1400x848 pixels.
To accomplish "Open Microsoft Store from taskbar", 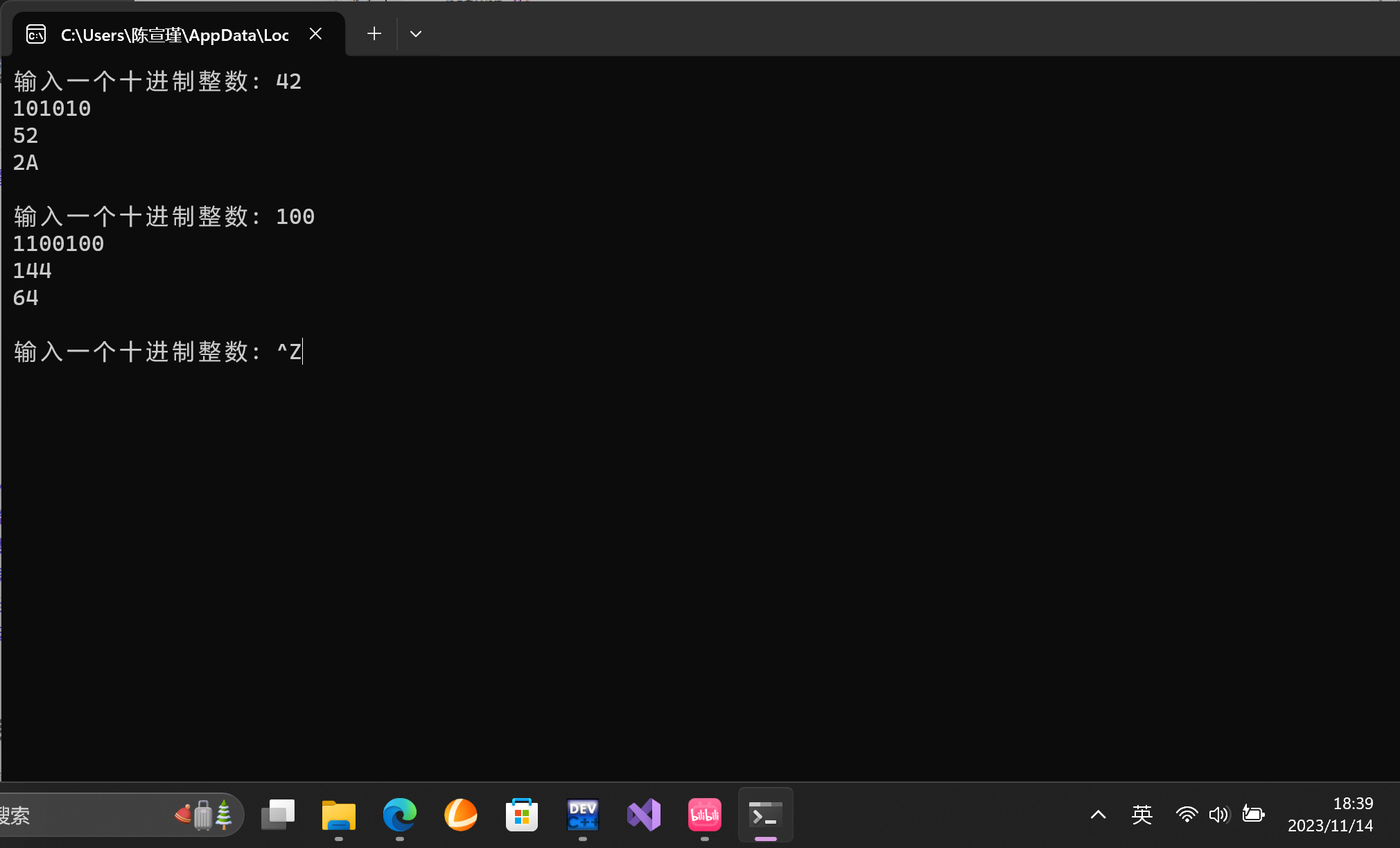I will pyautogui.click(x=522, y=815).
